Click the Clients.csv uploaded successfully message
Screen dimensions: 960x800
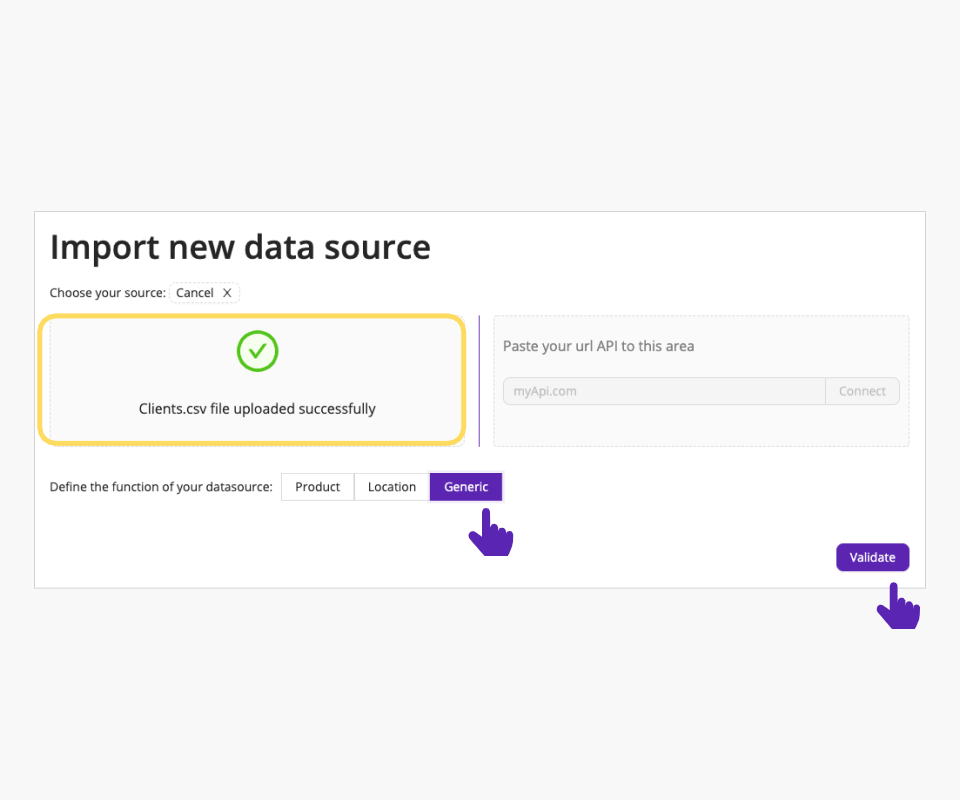257,409
